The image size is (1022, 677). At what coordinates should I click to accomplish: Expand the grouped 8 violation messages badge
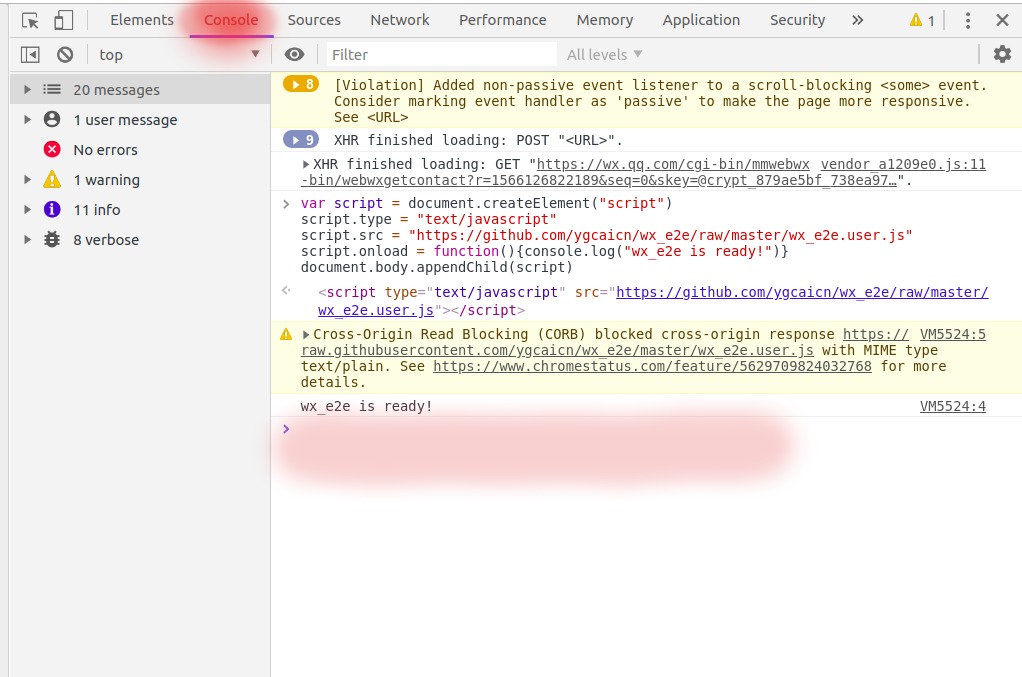(x=300, y=84)
